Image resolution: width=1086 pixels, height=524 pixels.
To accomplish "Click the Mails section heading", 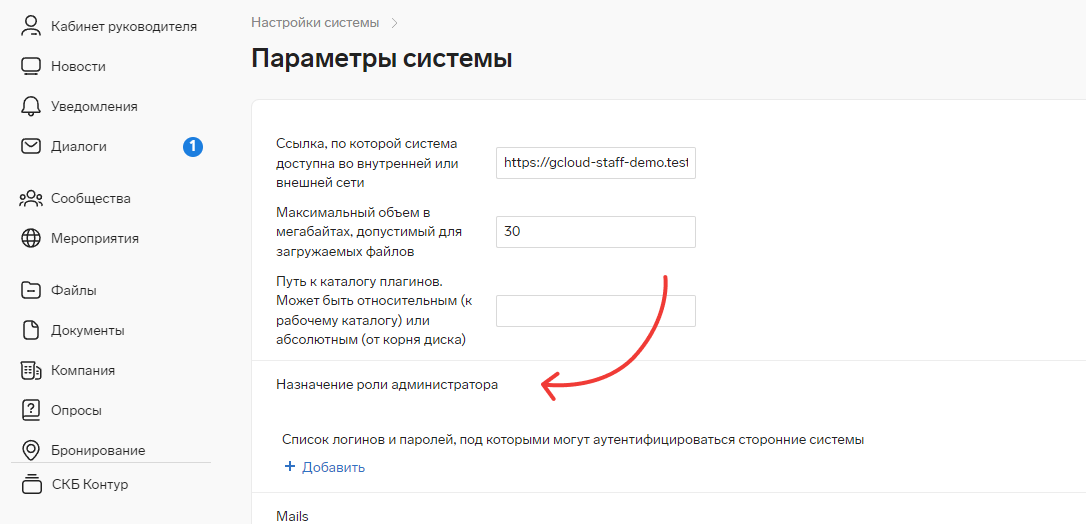I will click(292, 516).
